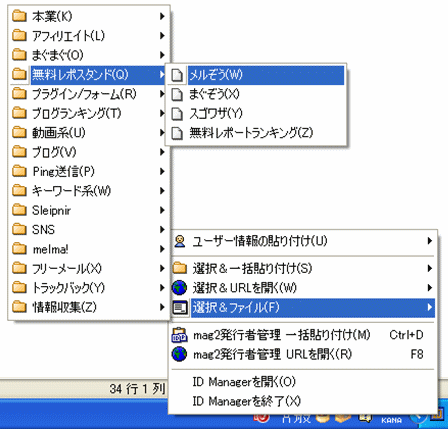This screenshot has height=429, width=448.
Task: Click mag2発行者管理 一括貼り付け(M) label
Action: (x=282, y=335)
